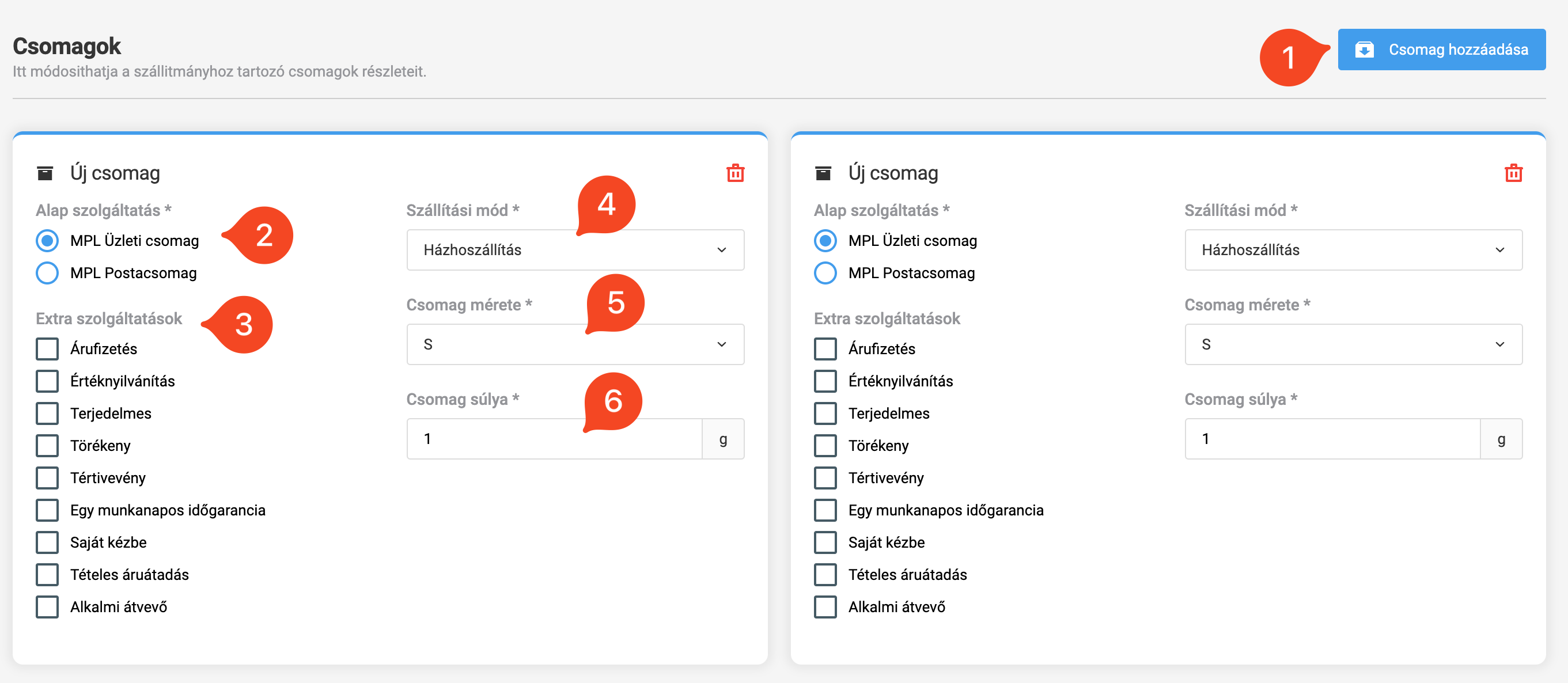Select MPL Postacsomag in the second package
The height and width of the screenshot is (683, 1568).
[825, 273]
